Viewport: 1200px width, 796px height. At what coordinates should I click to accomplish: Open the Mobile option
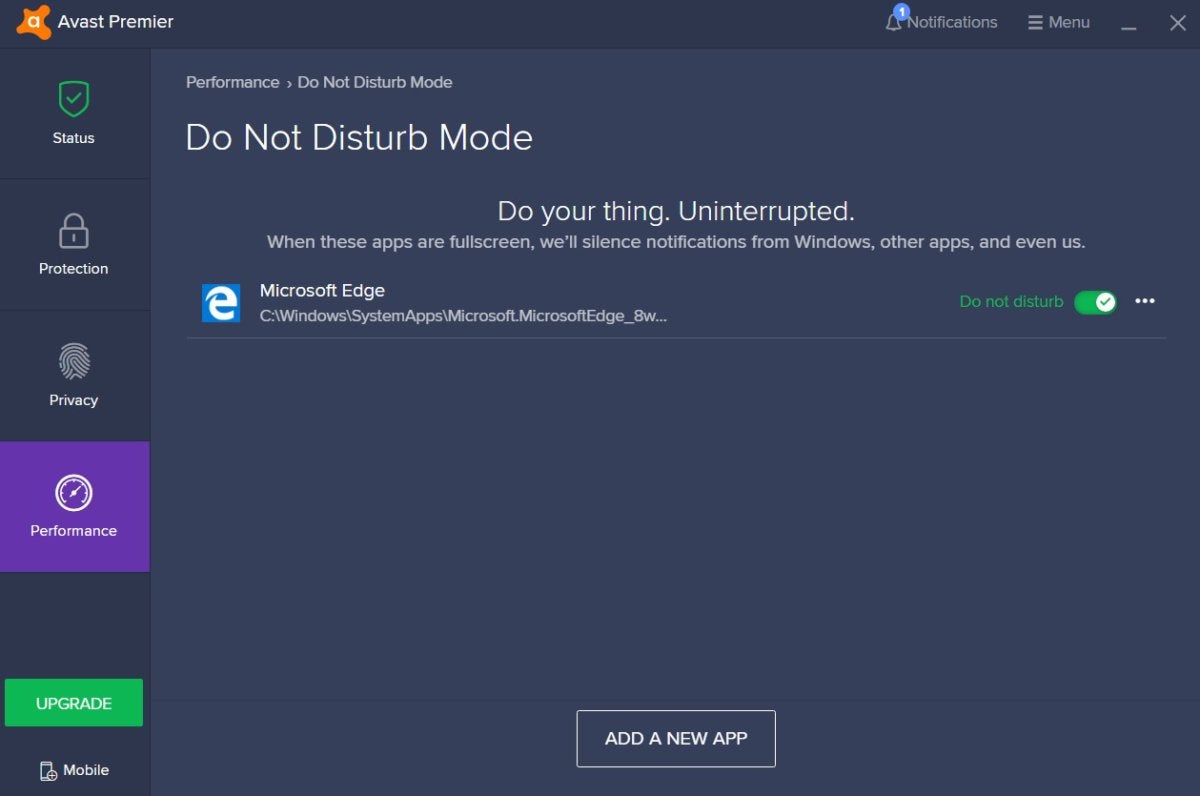point(74,770)
